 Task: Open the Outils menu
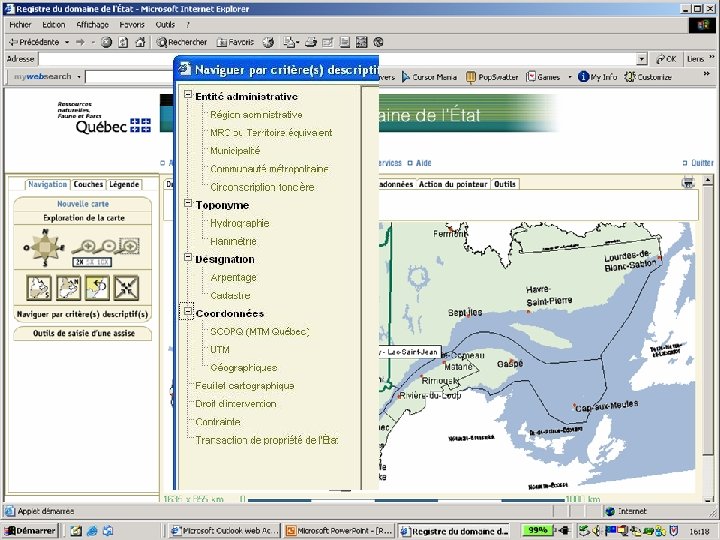[165, 25]
